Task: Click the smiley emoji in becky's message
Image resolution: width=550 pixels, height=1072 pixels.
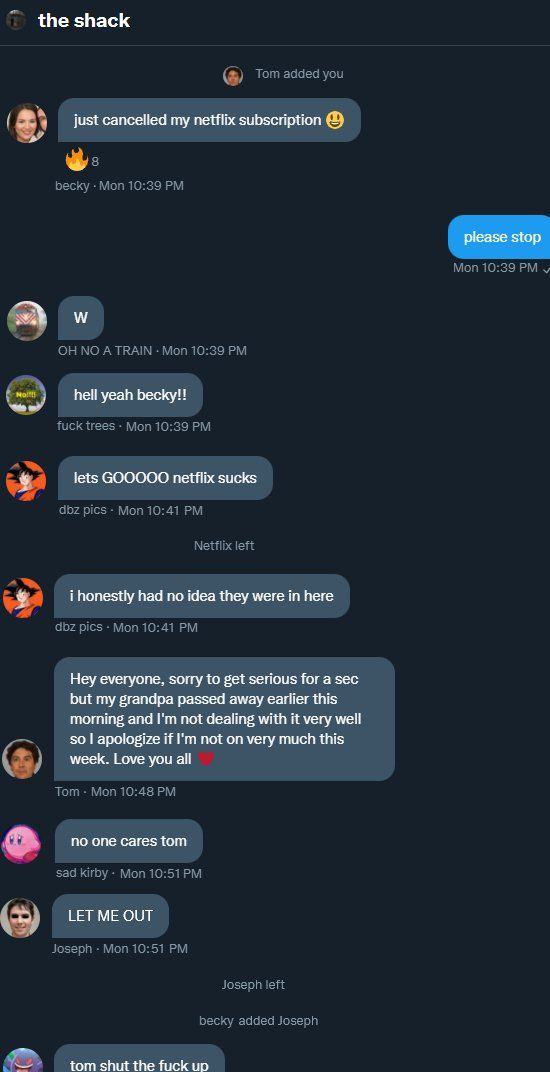Action: pyautogui.click(x=335, y=120)
